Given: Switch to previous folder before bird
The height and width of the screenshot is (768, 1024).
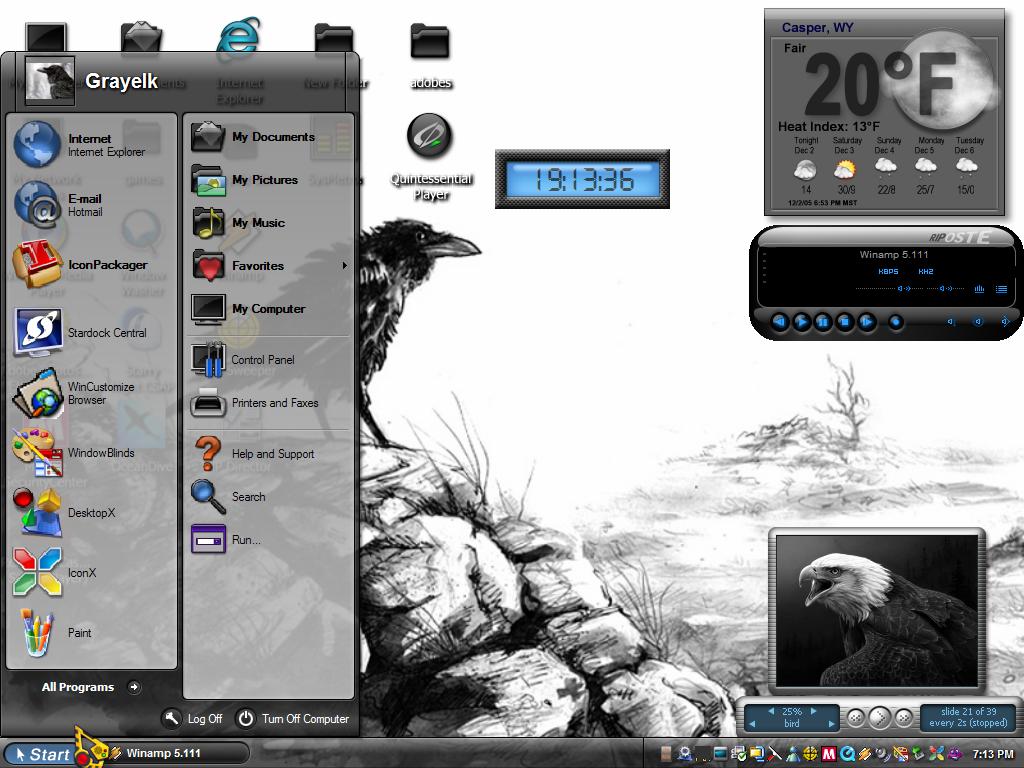Looking at the screenshot, I should pos(752,724).
